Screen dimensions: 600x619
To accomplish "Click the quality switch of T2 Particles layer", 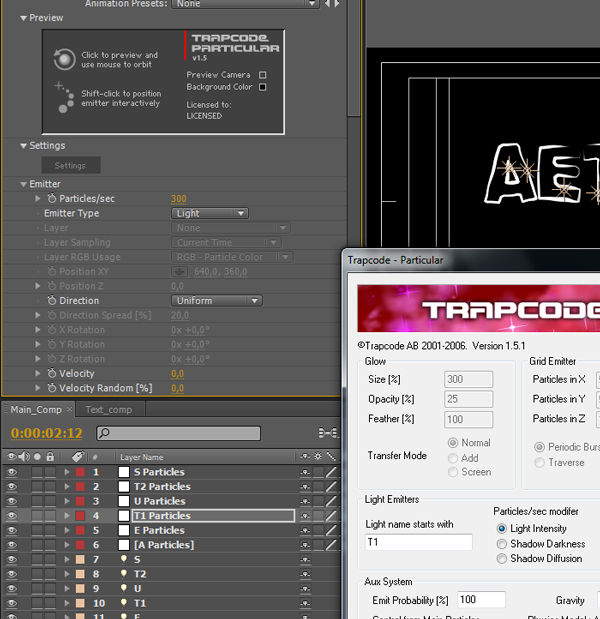I will (331, 486).
